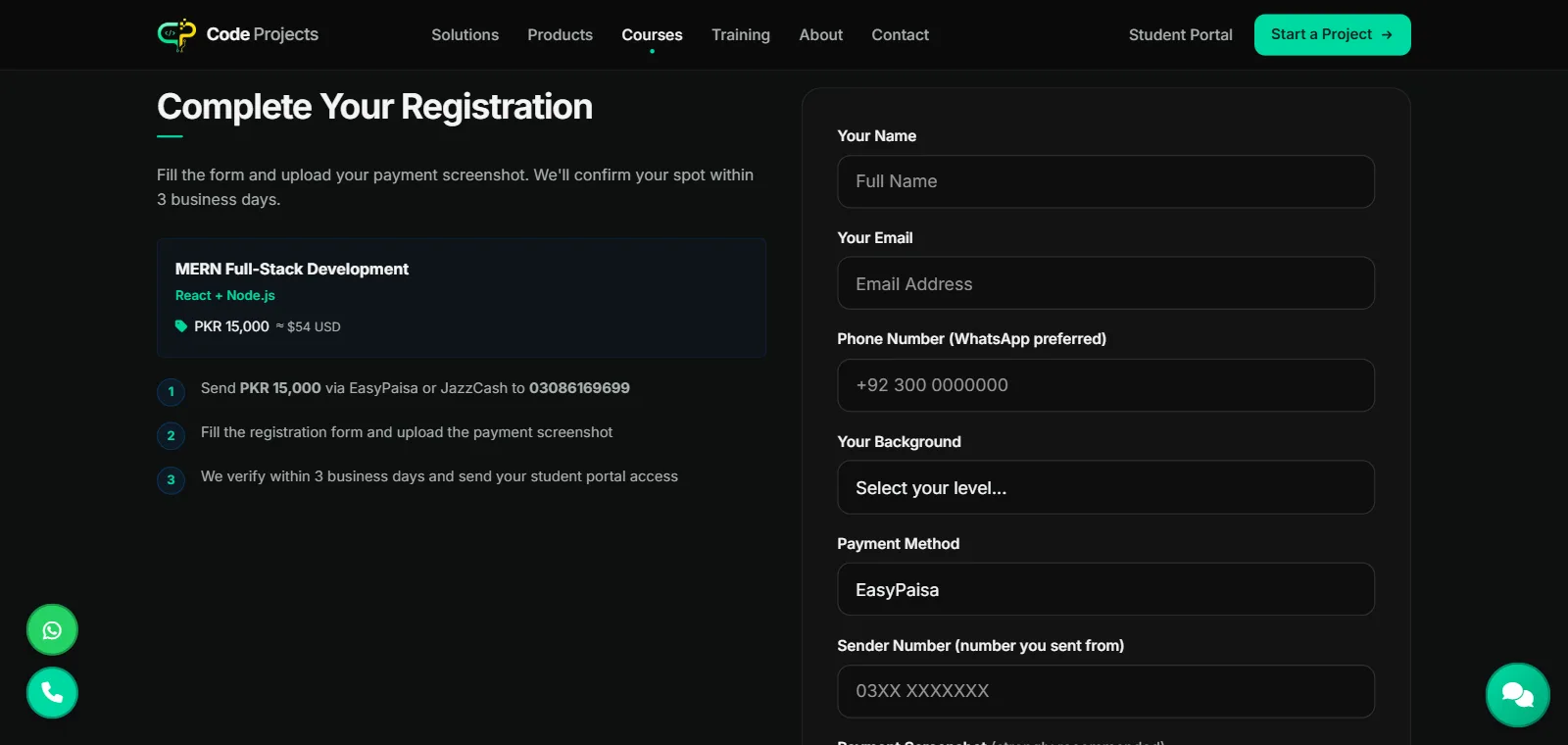The width and height of the screenshot is (1568, 745).
Task: Click the Phone Number (WhatsApp preferred) label
Action: (x=971, y=338)
